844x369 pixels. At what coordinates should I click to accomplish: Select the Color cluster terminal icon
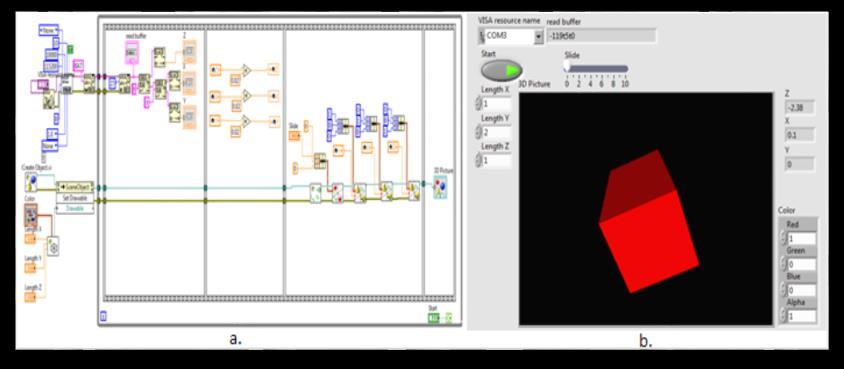pyautogui.click(x=31, y=215)
